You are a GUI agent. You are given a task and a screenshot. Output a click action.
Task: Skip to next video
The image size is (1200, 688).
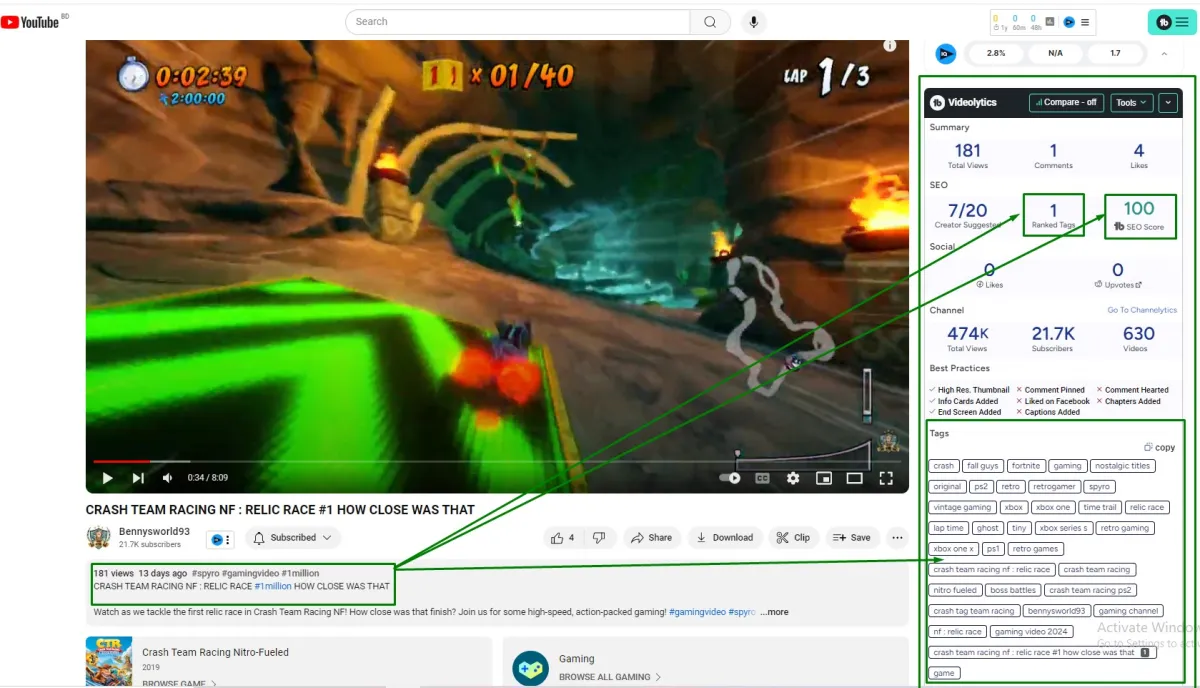coord(138,479)
